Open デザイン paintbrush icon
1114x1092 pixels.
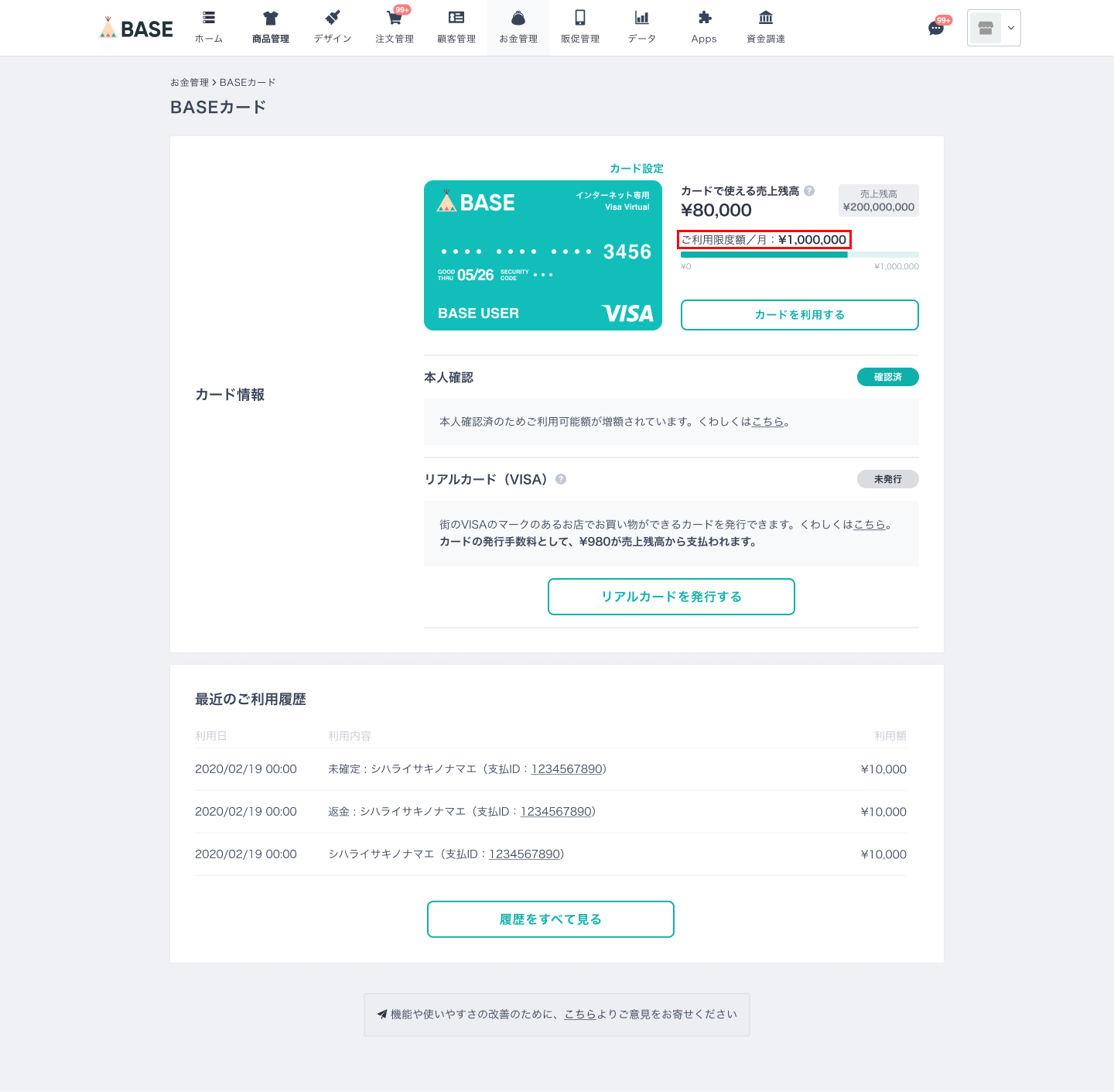click(x=333, y=18)
